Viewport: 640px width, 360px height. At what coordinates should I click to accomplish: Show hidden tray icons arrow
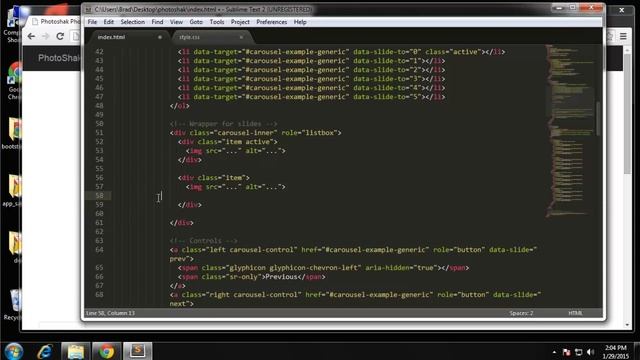554,352
